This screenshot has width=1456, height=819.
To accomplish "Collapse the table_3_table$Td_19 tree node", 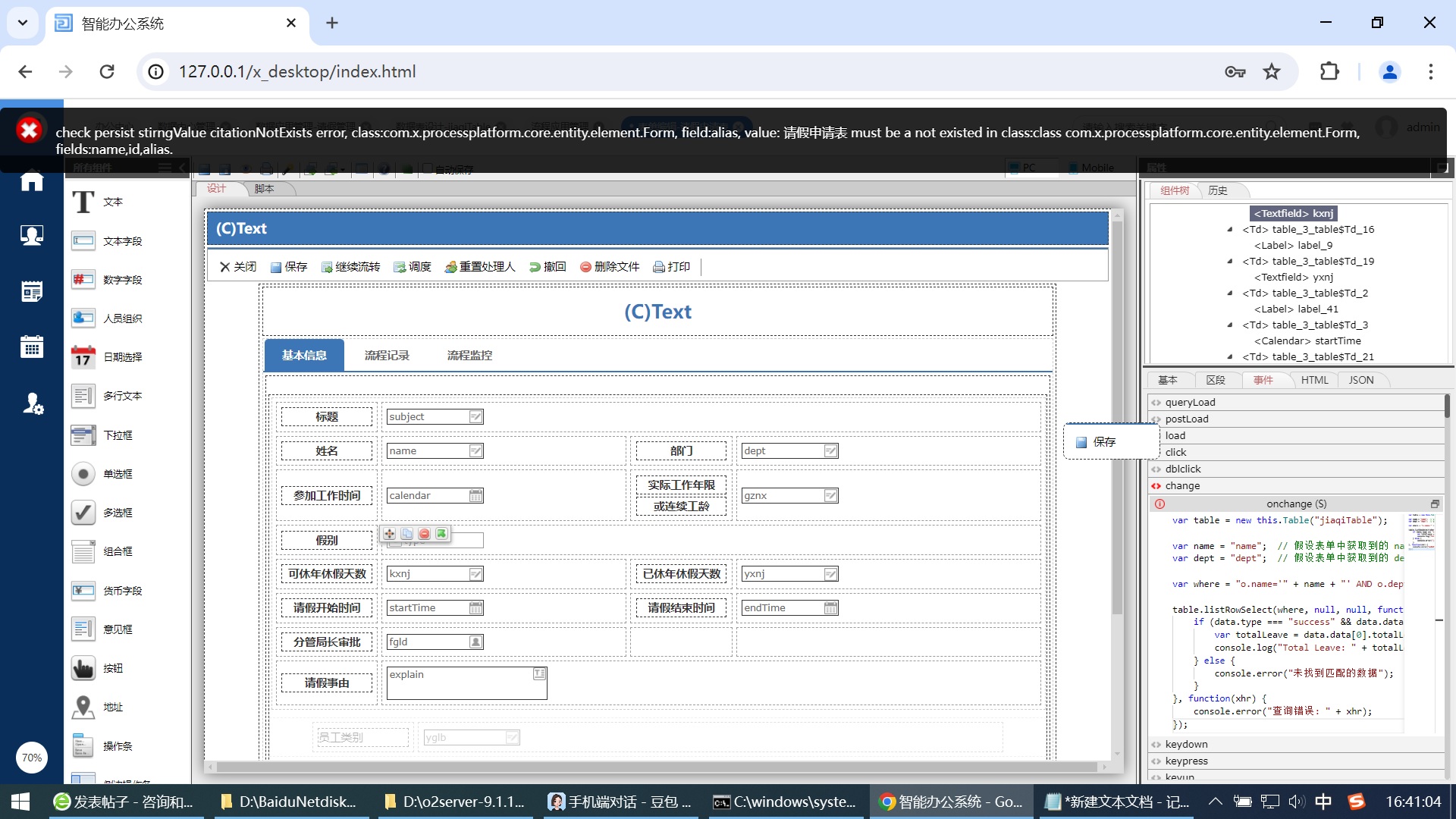I will click(1229, 261).
